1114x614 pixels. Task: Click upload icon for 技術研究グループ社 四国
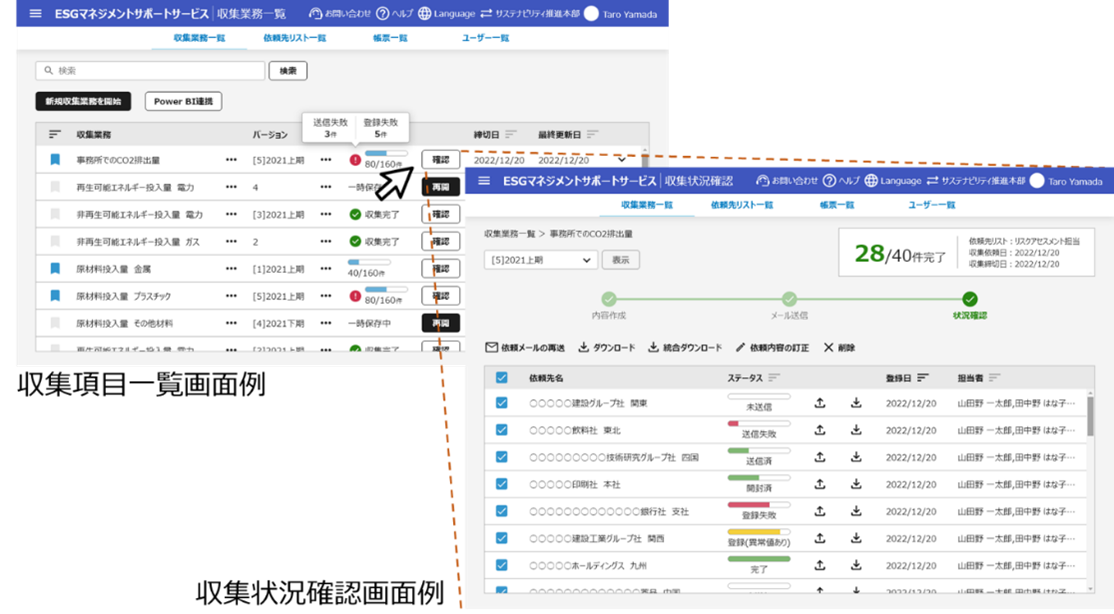(x=820, y=457)
